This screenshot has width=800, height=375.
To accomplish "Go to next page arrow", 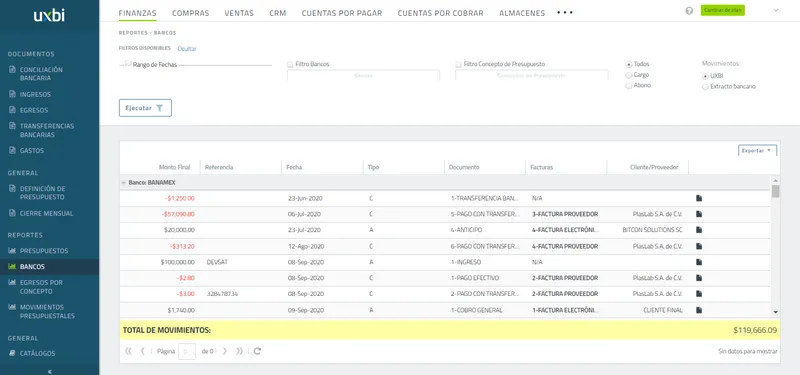I will point(224,351).
